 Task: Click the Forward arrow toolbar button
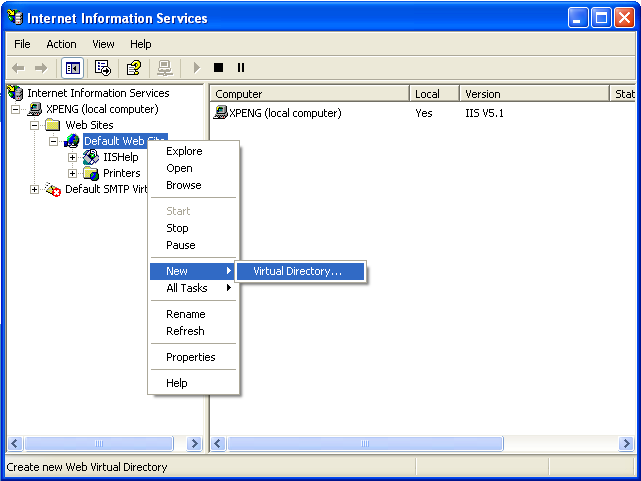(x=41, y=68)
